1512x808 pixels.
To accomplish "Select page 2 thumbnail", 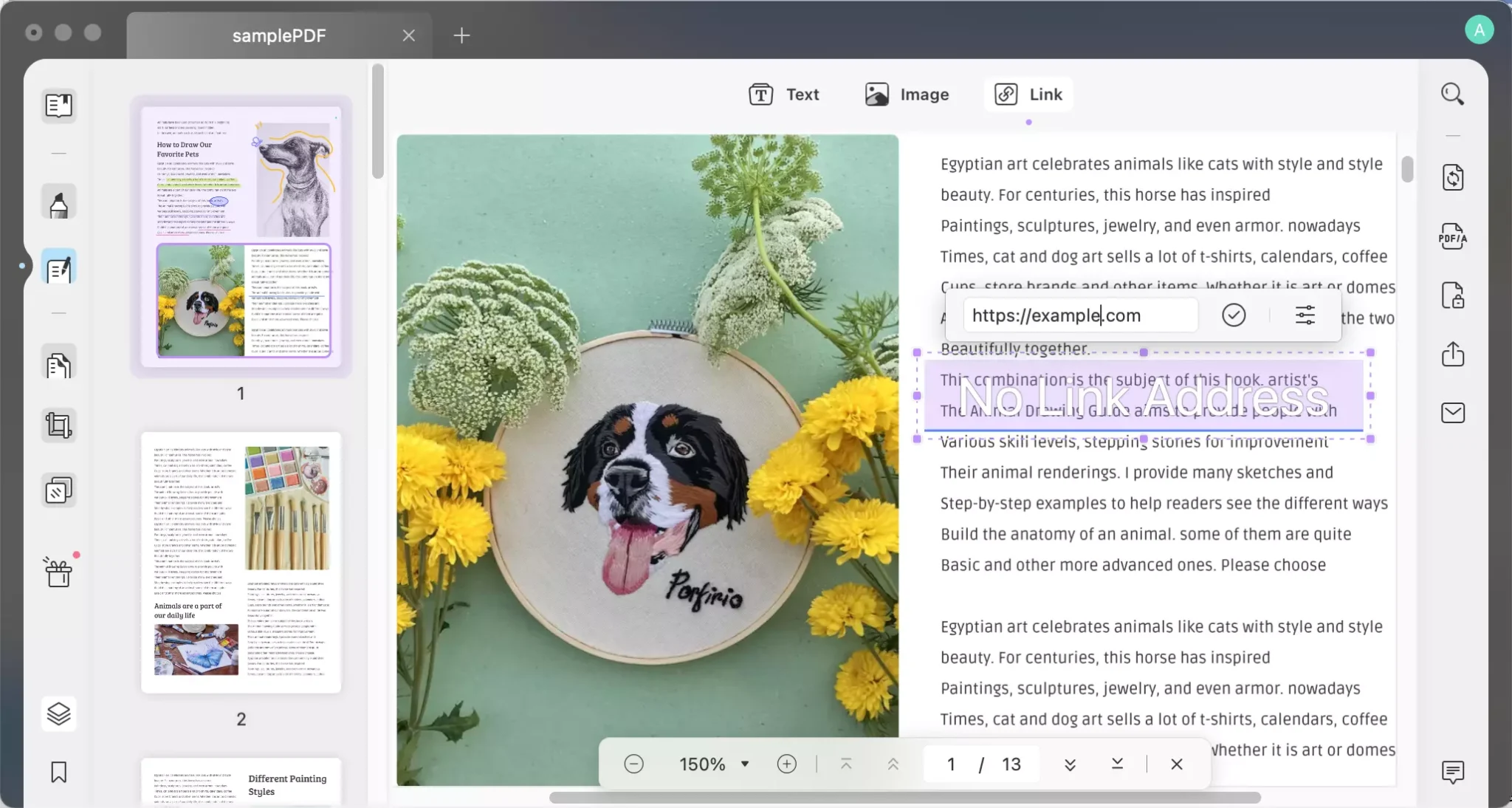I will tap(241, 562).
